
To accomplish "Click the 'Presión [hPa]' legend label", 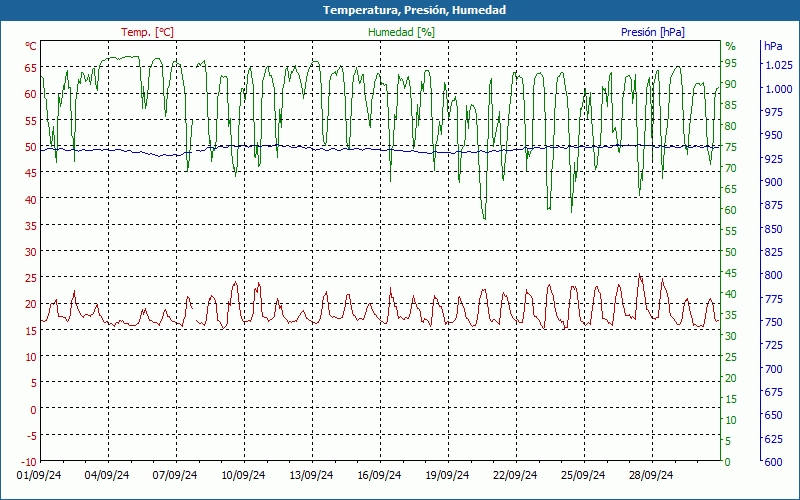I will 653,32.
